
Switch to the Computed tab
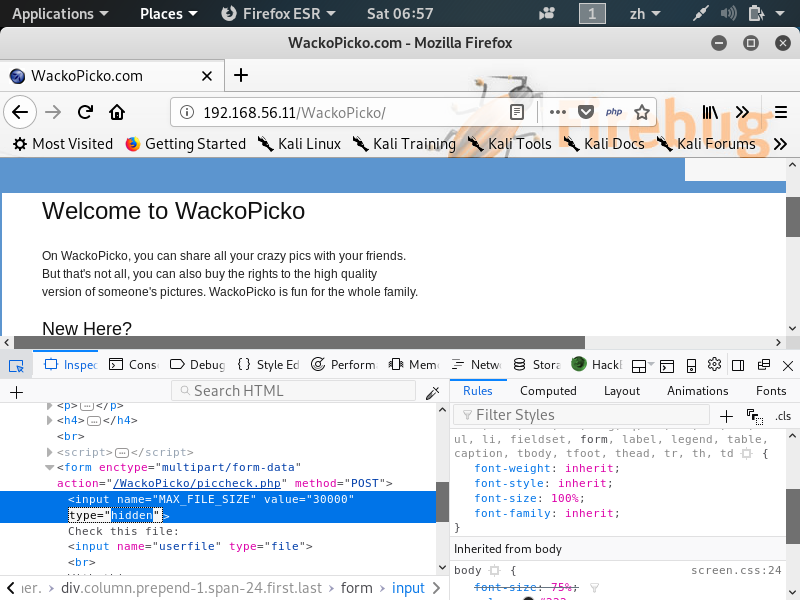[x=548, y=391]
